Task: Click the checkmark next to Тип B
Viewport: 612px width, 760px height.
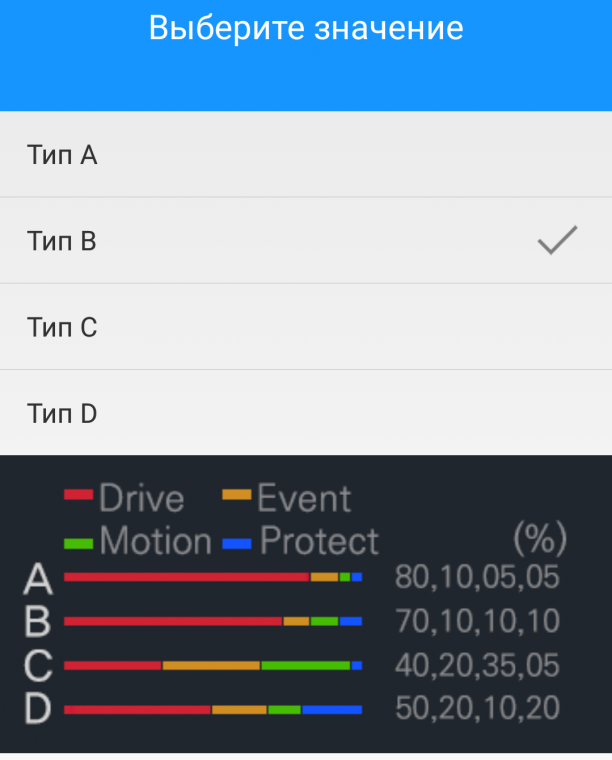Action: [557, 240]
